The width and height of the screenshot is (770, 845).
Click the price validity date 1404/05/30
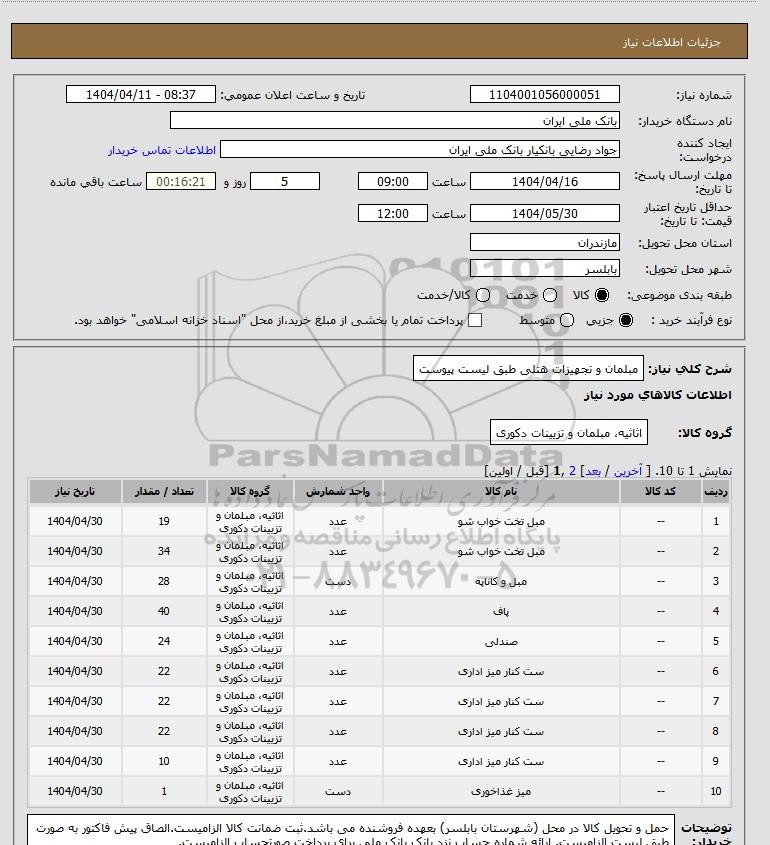[545, 213]
